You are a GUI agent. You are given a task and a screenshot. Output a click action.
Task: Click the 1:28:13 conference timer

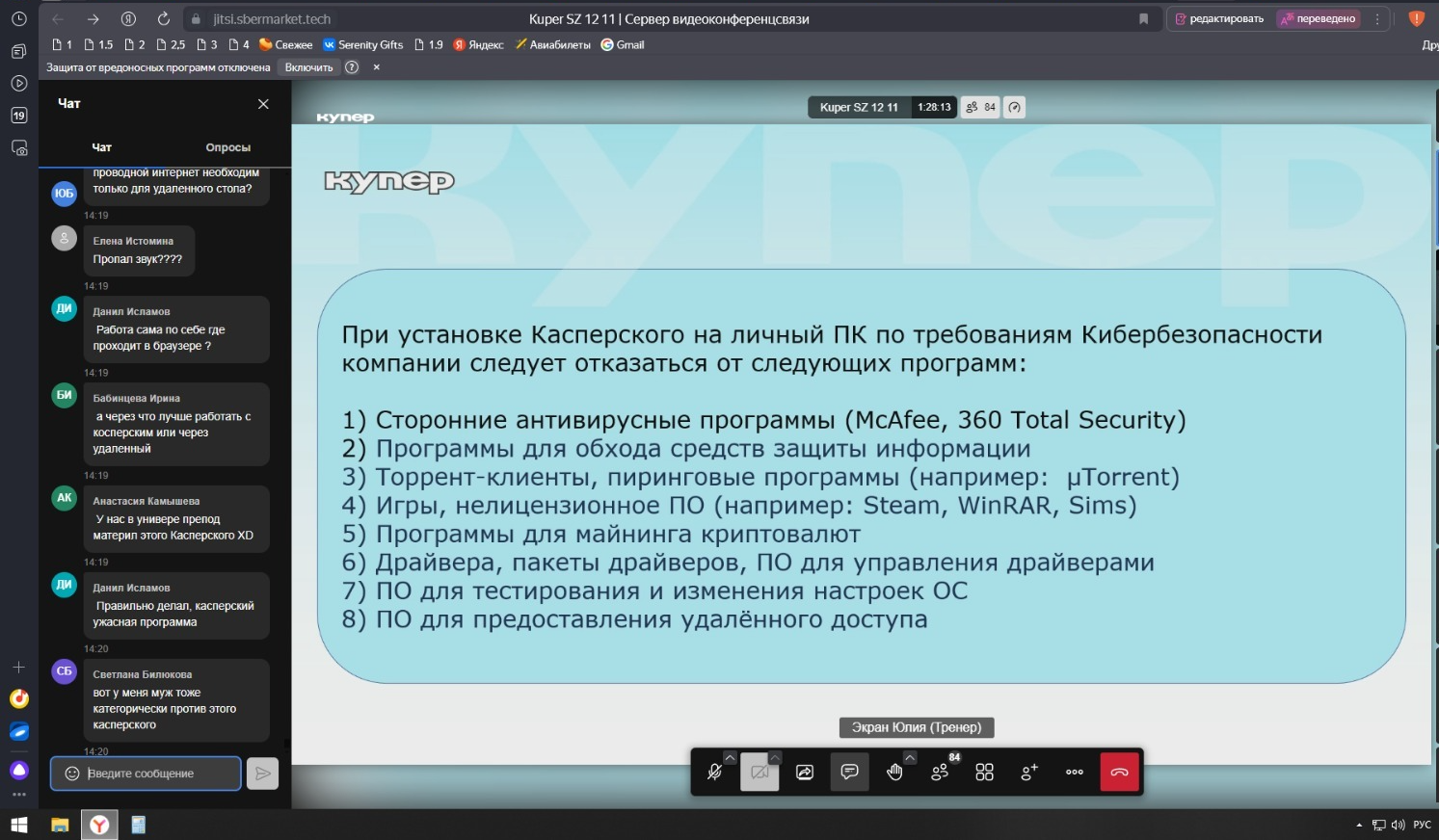coord(934,107)
